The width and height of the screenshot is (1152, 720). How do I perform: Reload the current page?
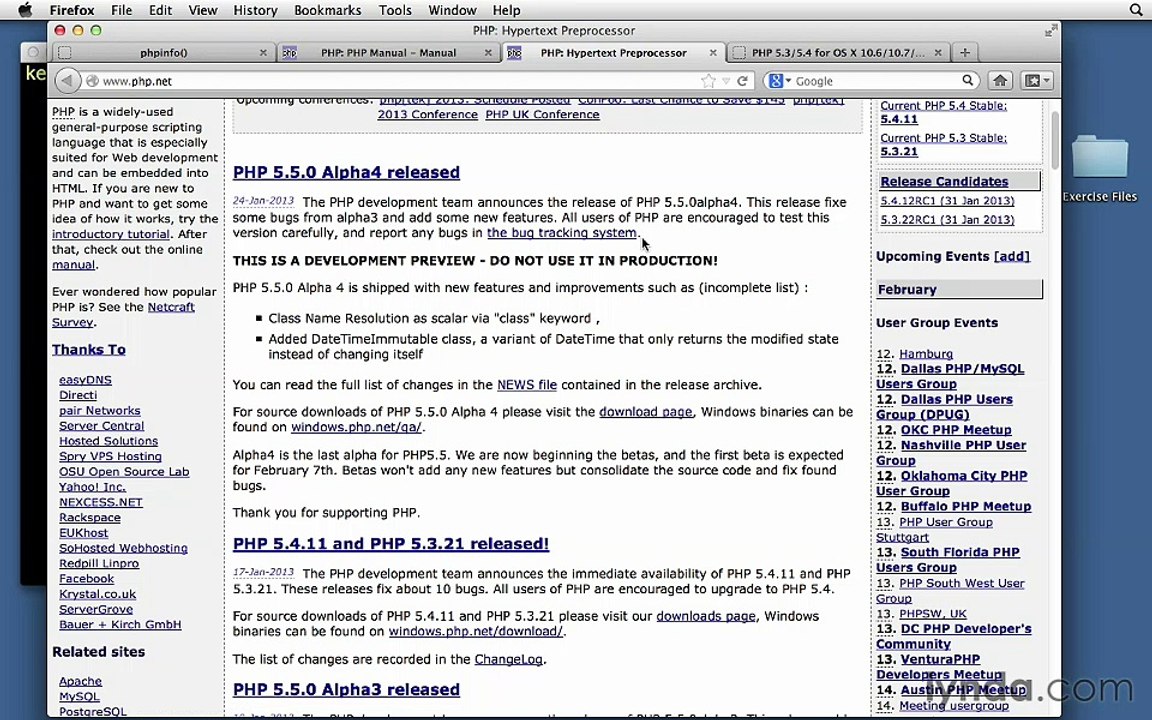pyautogui.click(x=743, y=81)
